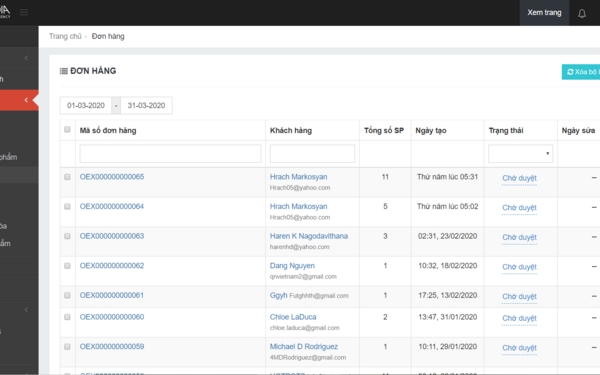Click email chloe.laduca@gmail.com
Screen dimensions: 600x375
coord(305,328)
